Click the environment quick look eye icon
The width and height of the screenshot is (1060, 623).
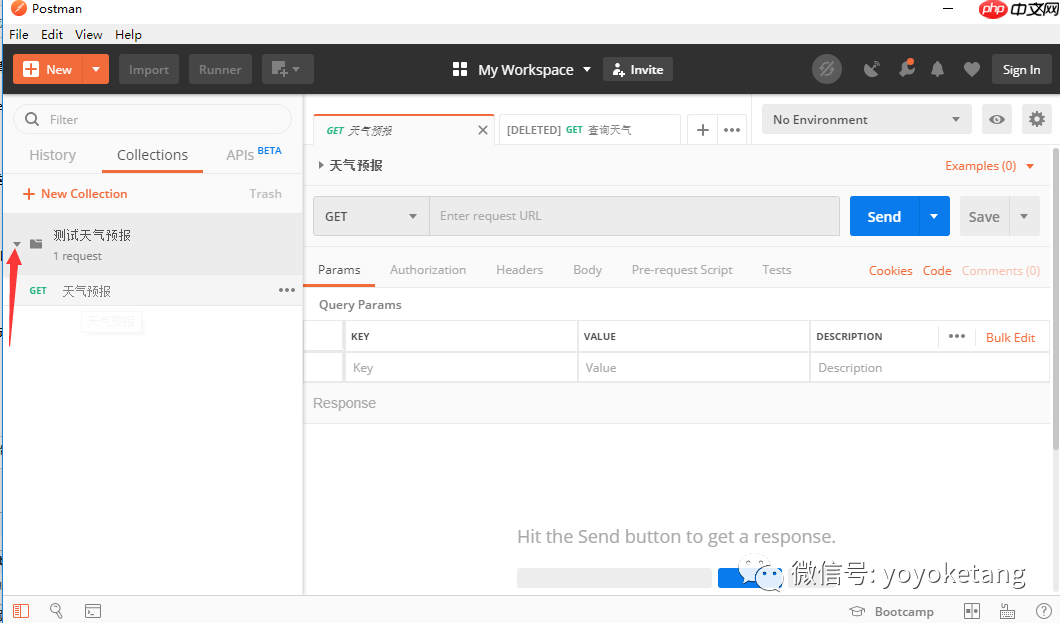pos(996,120)
